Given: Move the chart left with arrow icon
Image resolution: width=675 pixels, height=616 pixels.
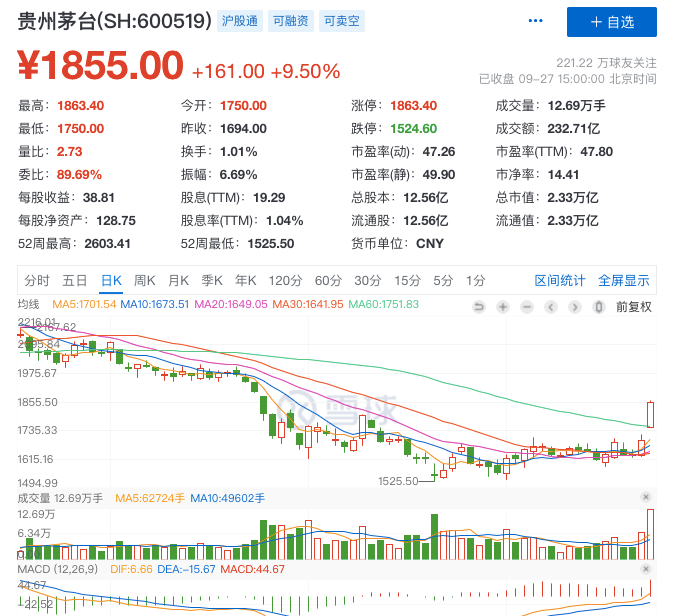Looking at the screenshot, I should (x=551, y=307).
